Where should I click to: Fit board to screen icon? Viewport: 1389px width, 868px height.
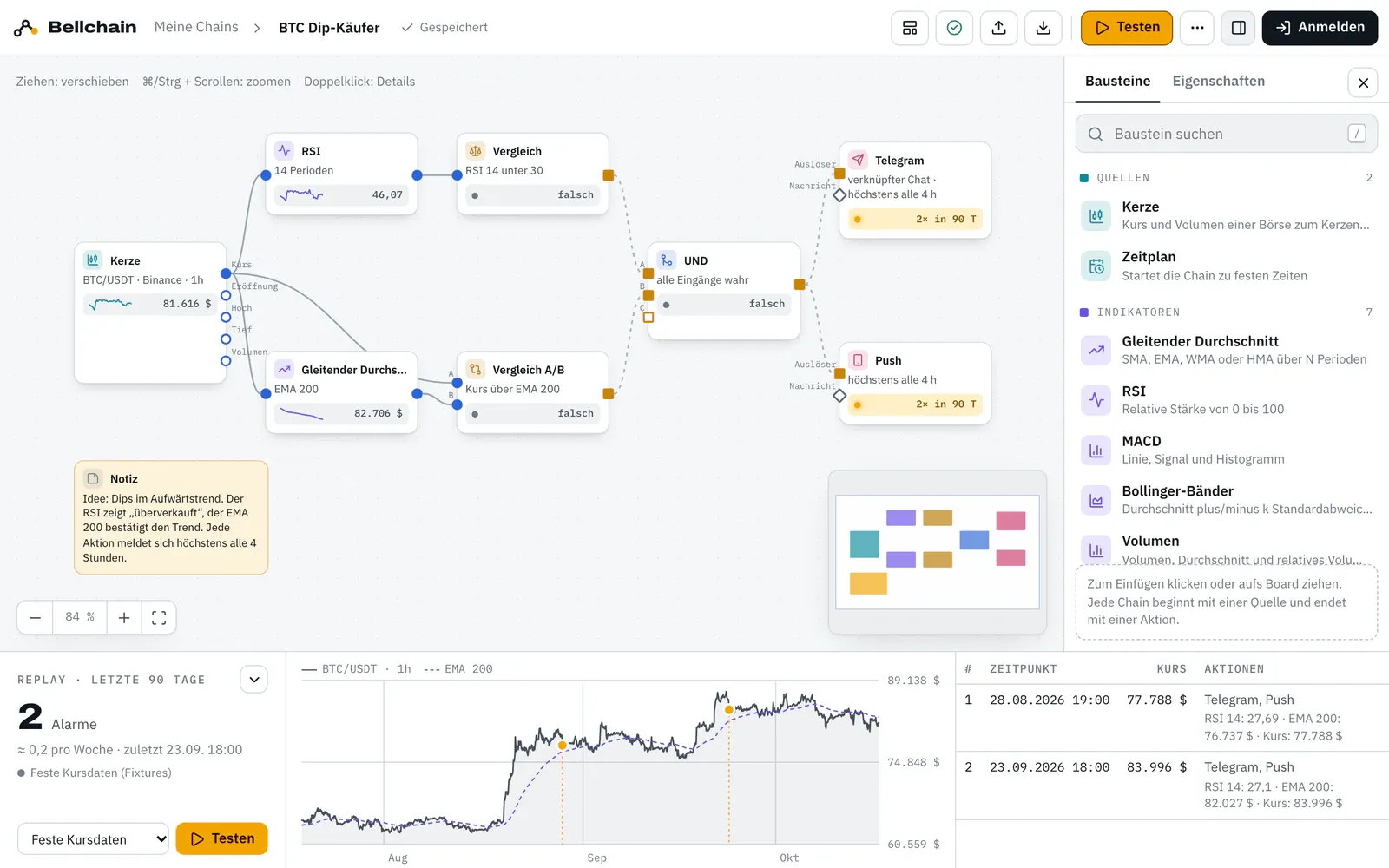(x=159, y=617)
